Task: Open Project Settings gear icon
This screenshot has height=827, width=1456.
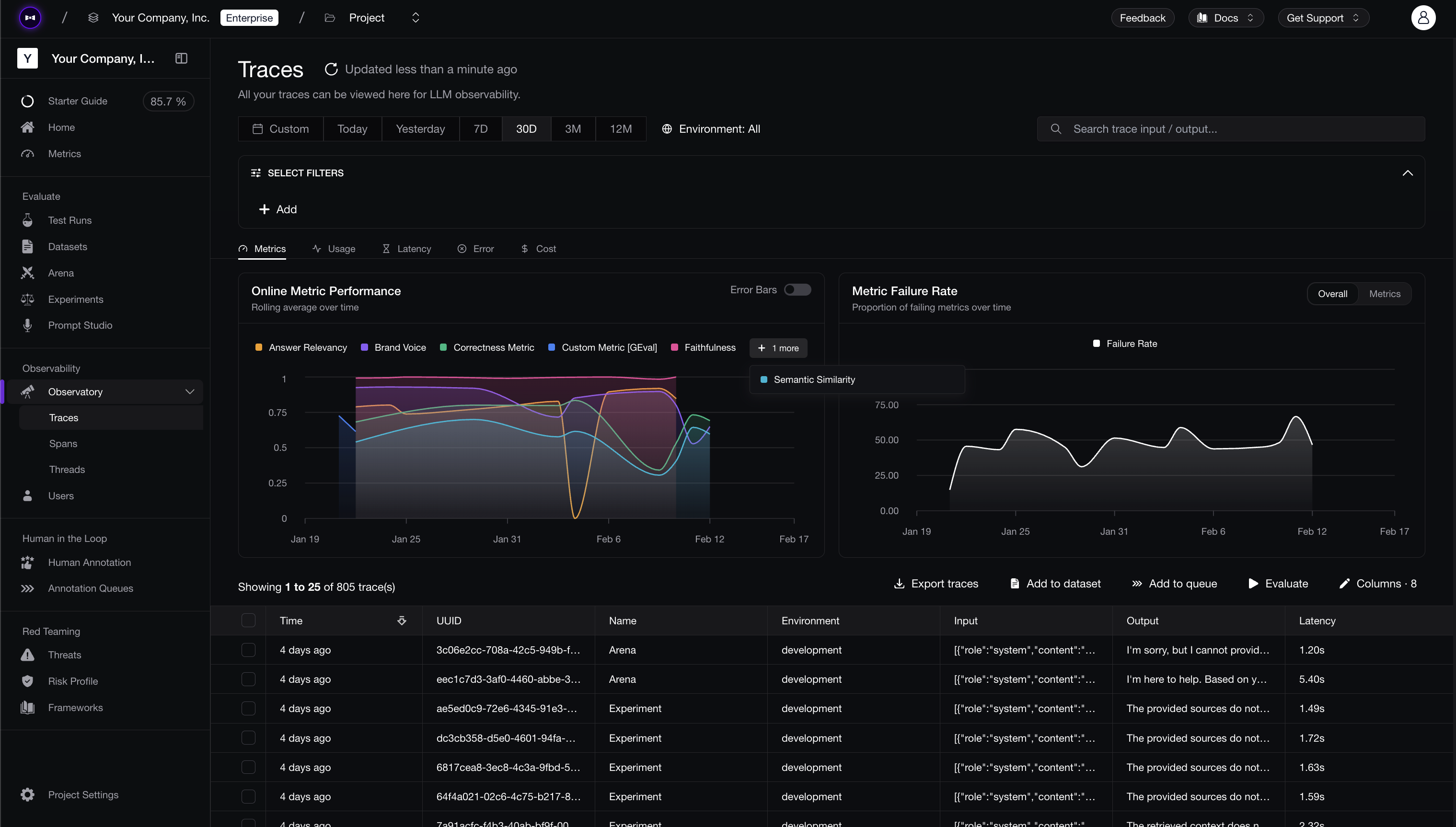Action: pos(27,794)
